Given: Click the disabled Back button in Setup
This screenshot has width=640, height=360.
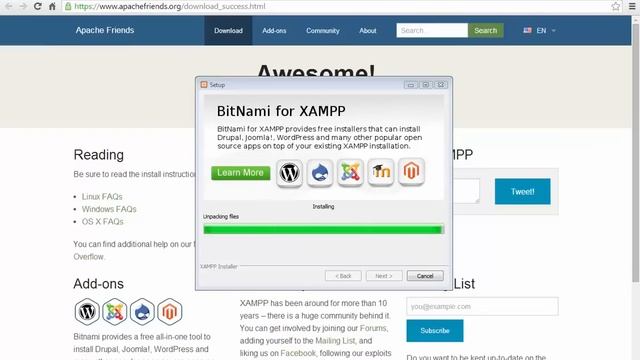Looking at the screenshot, I should pyautogui.click(x=343, y=276).
